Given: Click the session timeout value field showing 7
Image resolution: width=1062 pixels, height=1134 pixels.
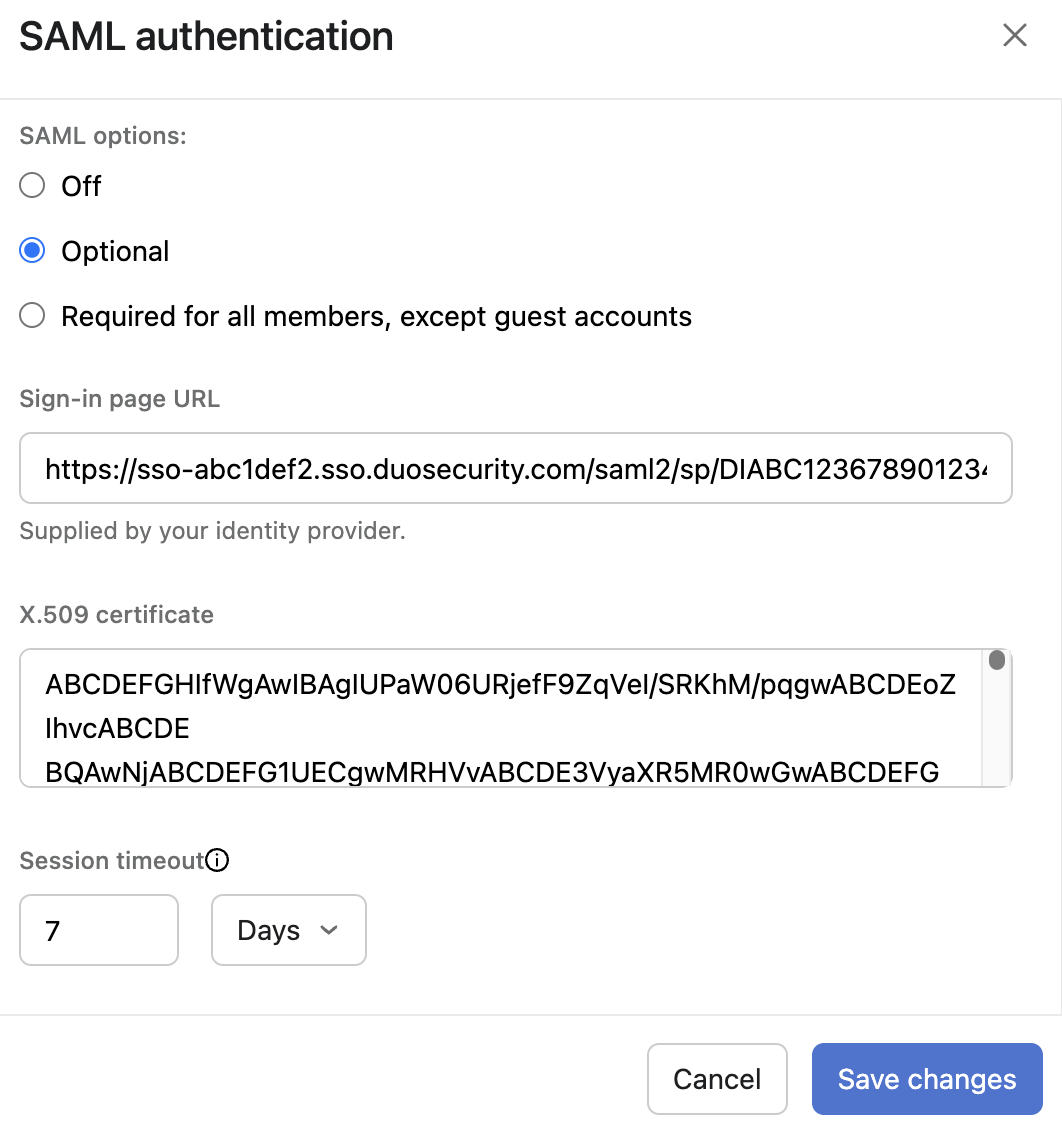Looking at the screenshot, I should click(98, 930).
